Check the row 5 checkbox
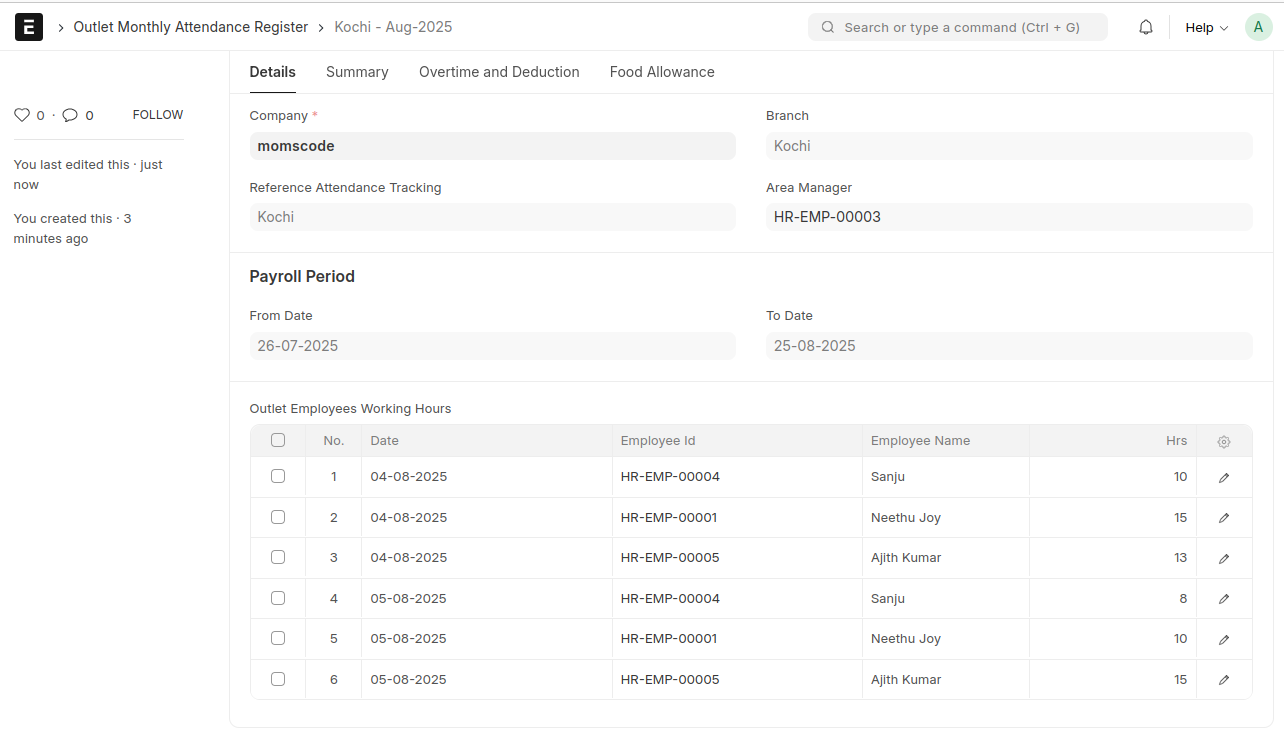Image resolution: width=1284 pixels, height=739 pixels. pos(278,638)
